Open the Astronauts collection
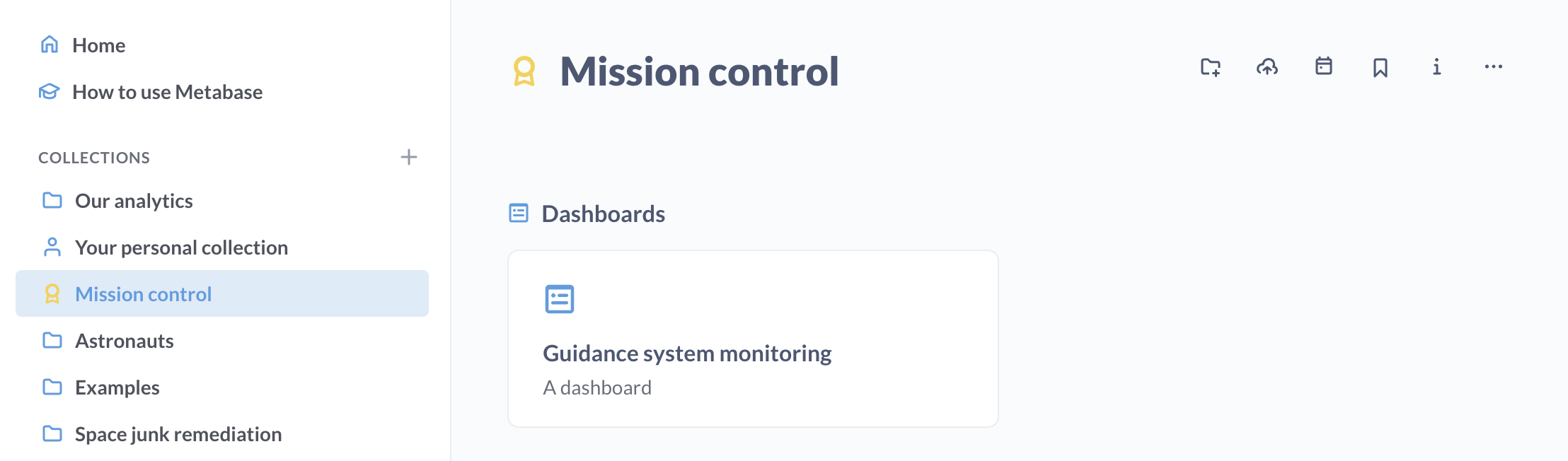 click(125, 341)
